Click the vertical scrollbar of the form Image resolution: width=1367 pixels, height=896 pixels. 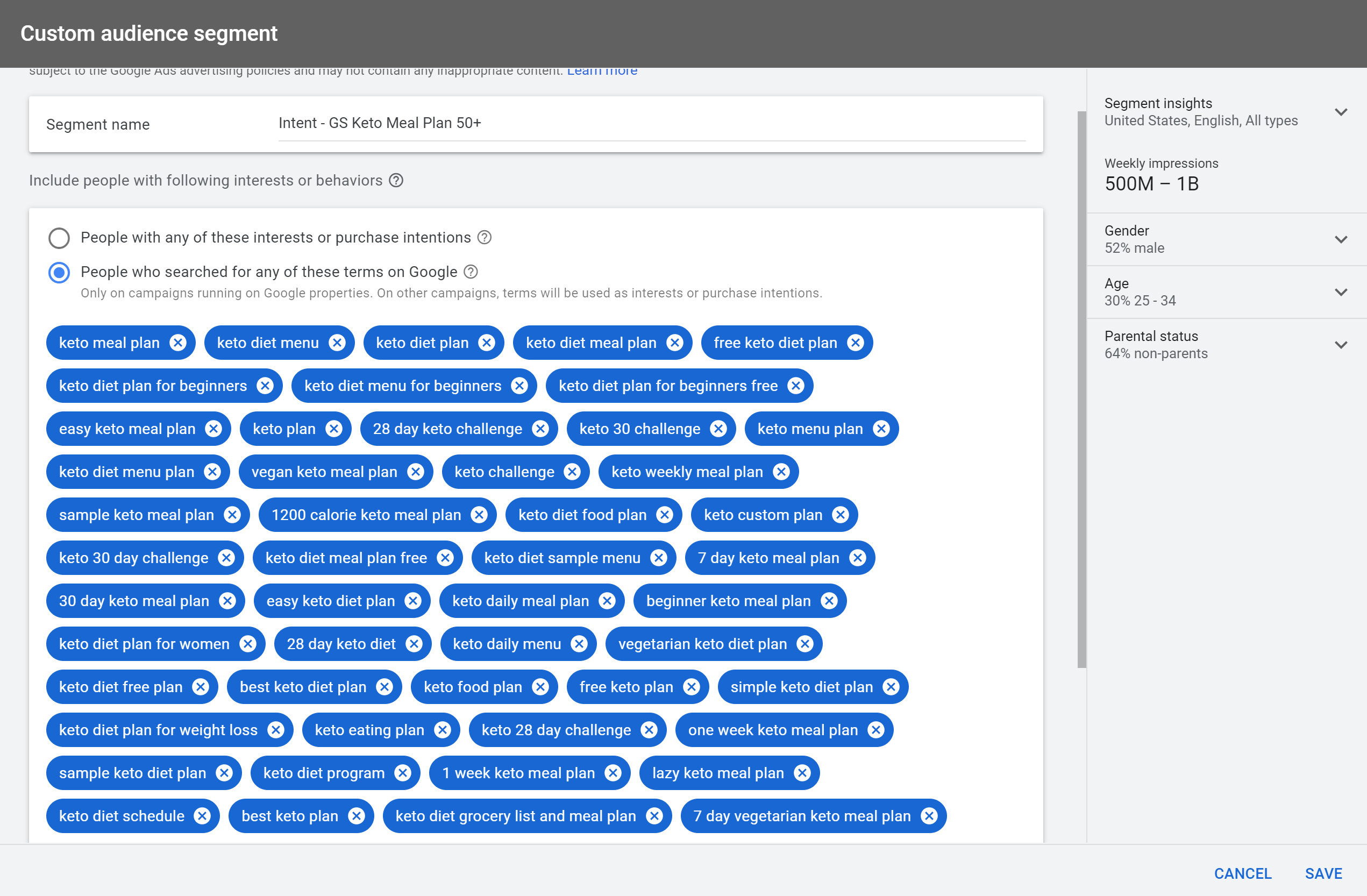1081,390
